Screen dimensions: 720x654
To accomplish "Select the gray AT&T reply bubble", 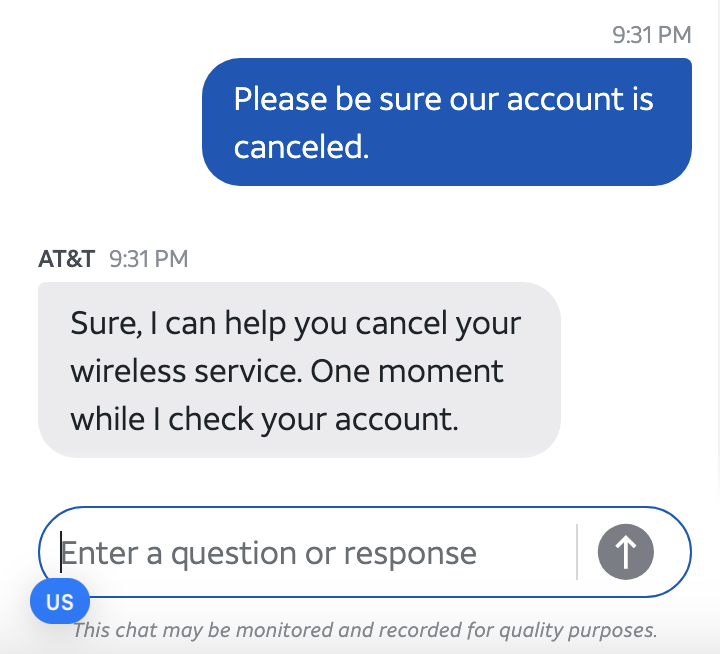I will (299, 370).
